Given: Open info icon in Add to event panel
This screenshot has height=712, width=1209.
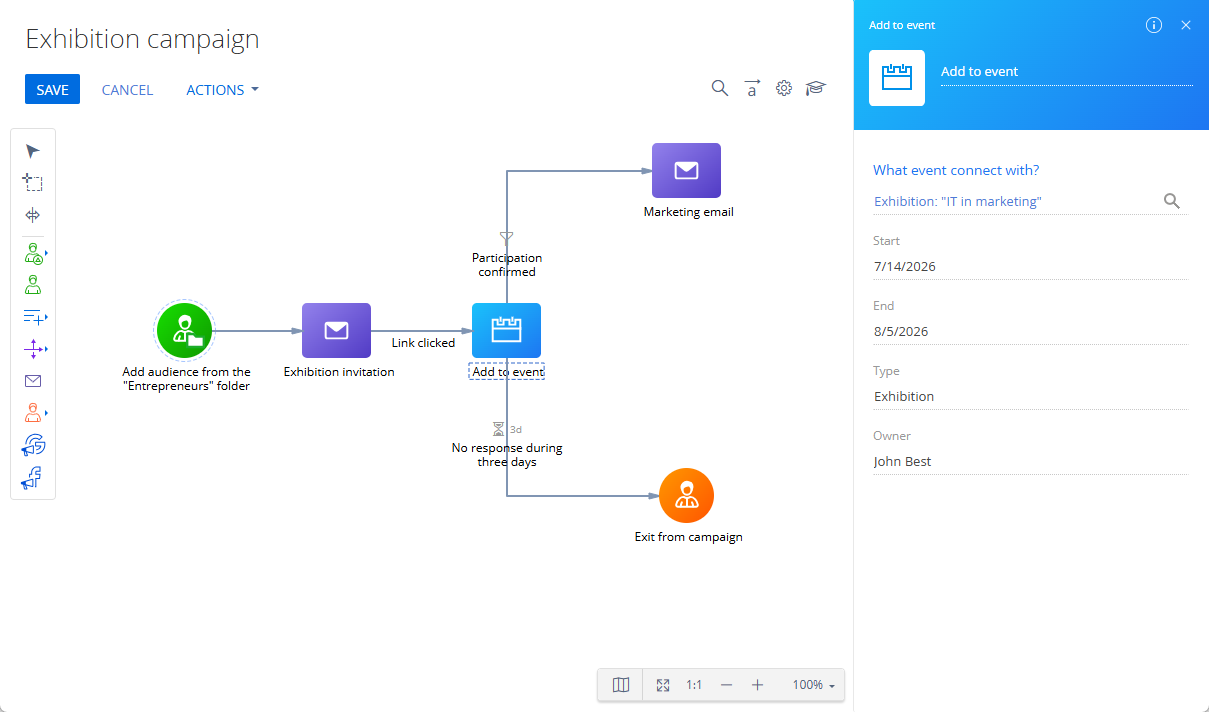Looking at the screenshot, I should [1154, 25].
